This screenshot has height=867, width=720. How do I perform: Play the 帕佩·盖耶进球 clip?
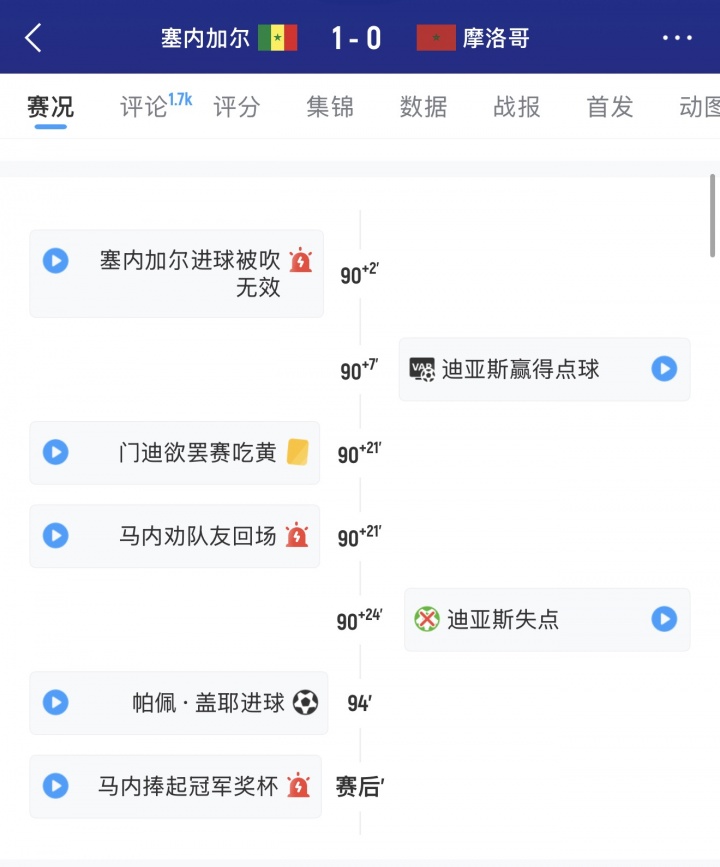[x=55, y=702]
